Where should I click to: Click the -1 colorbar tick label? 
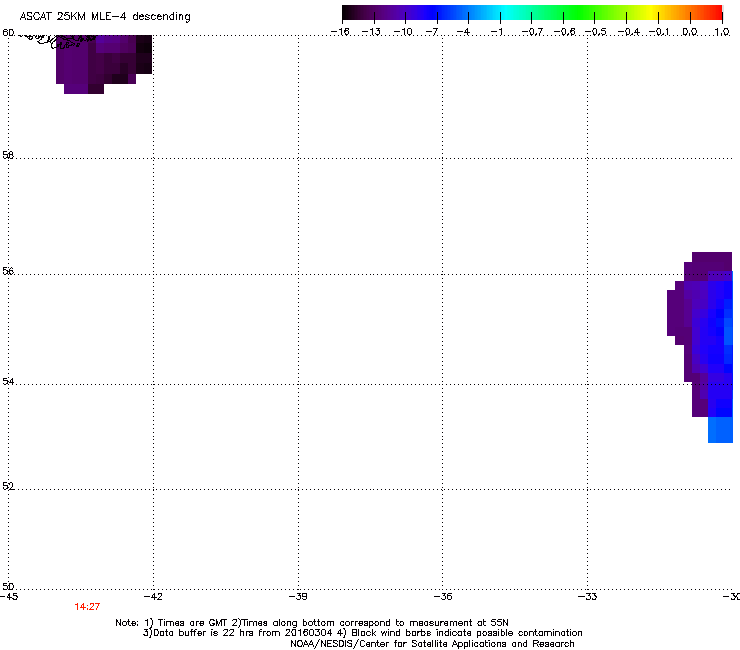click(496, 32)
